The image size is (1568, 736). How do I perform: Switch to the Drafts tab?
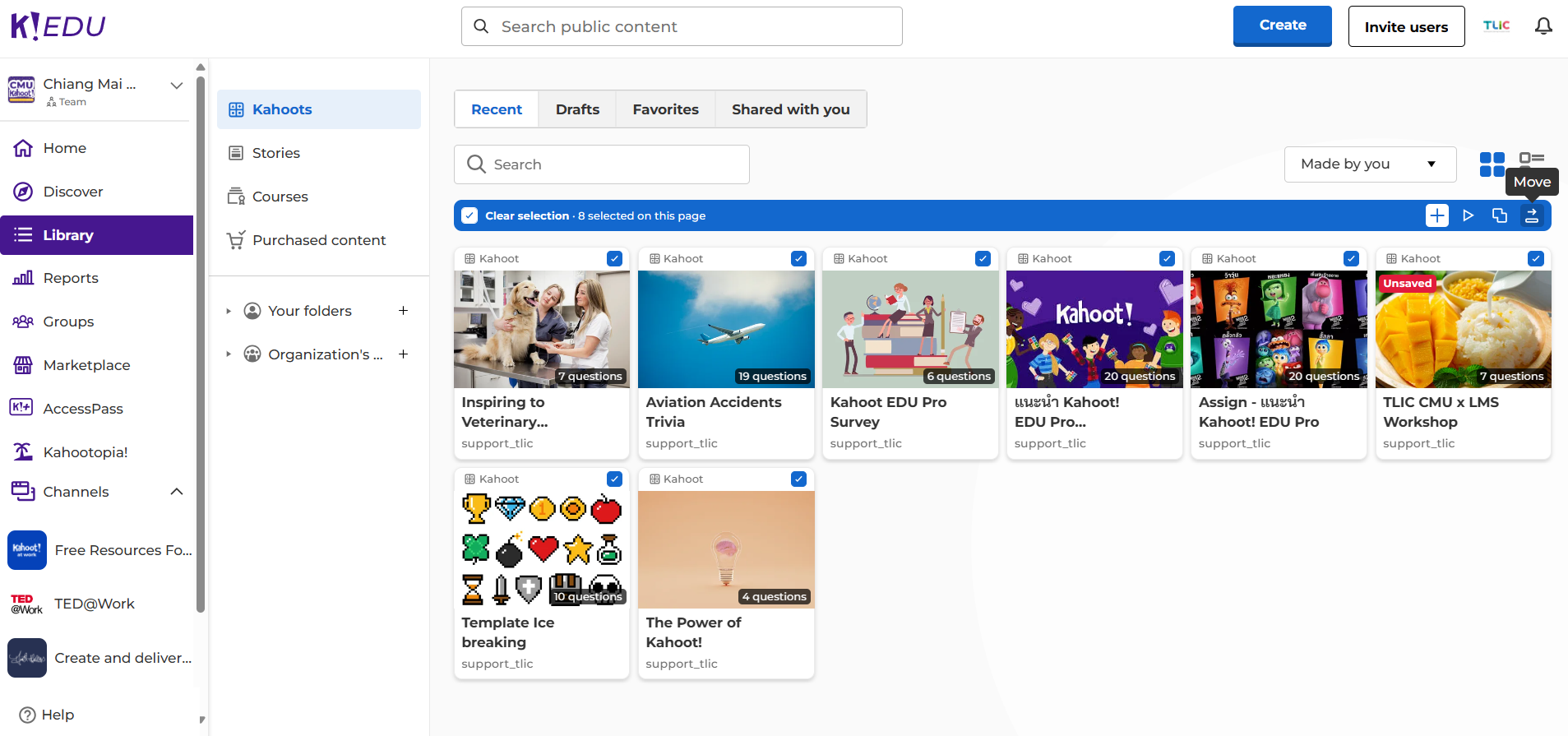577,109
